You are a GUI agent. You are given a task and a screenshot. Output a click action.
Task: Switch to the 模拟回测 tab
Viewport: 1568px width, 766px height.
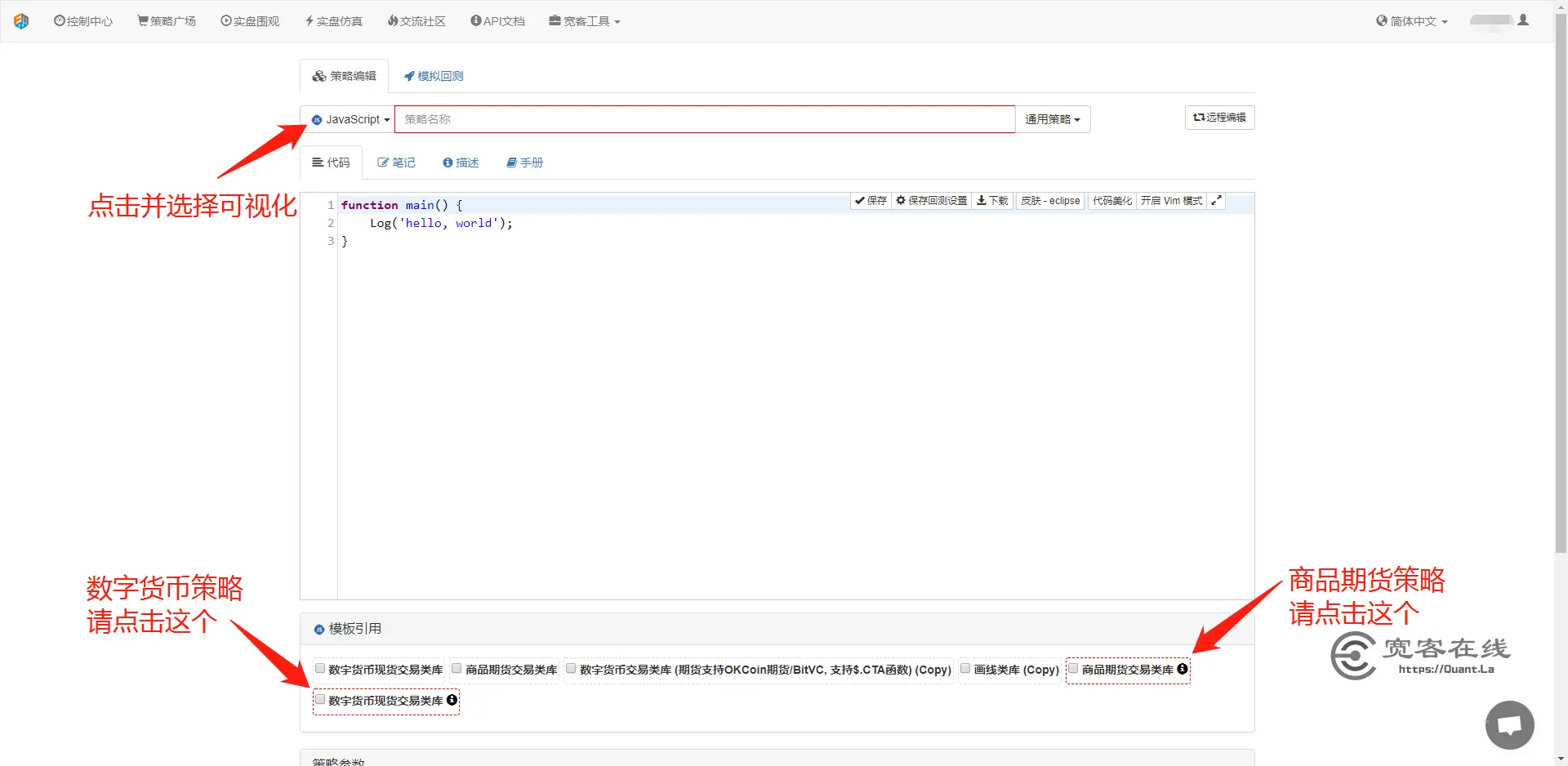click(434, 76)
